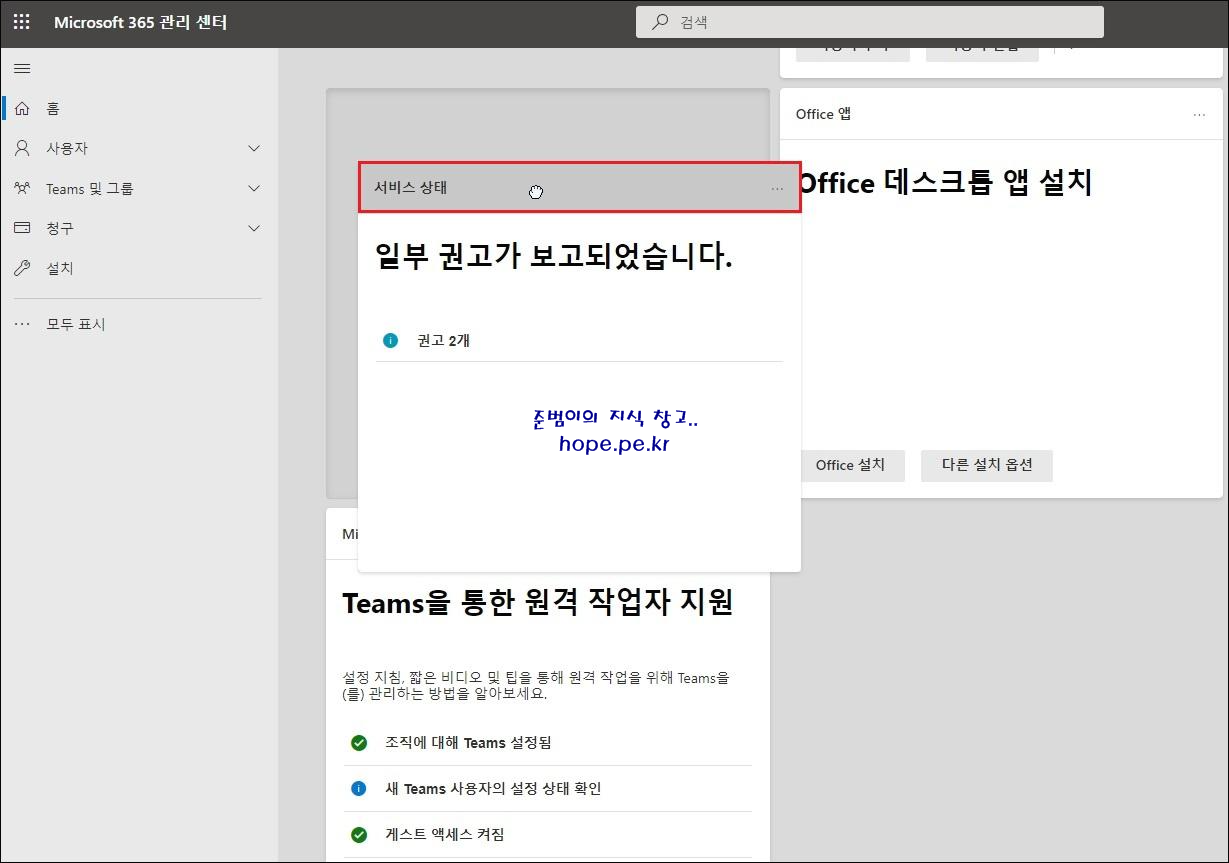The image size is (1229, 863).
Task: Expand the 사용자 menu chevron
Action: (254, 148)
